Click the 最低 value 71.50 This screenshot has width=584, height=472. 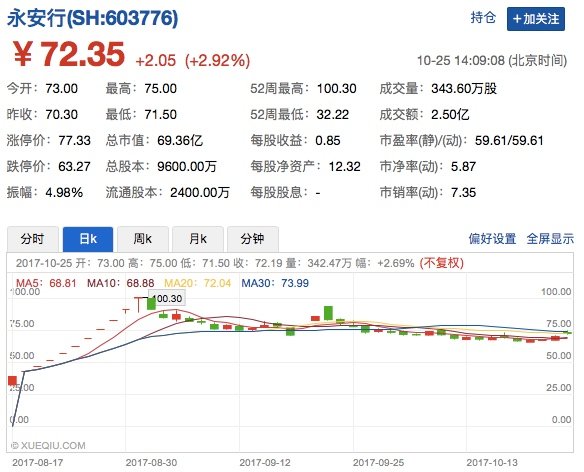(x=161, y=115)
